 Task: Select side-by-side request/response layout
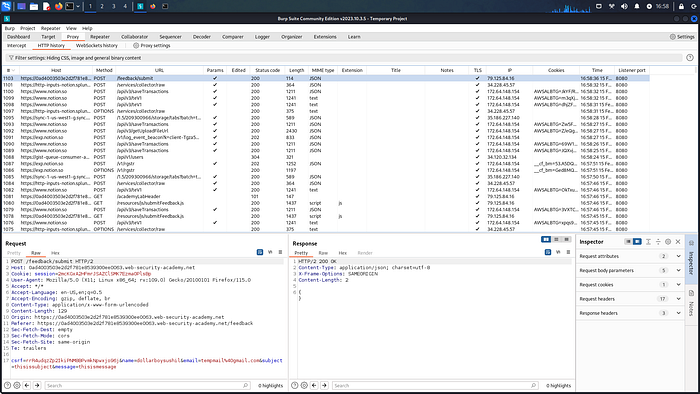pos(546,240)
